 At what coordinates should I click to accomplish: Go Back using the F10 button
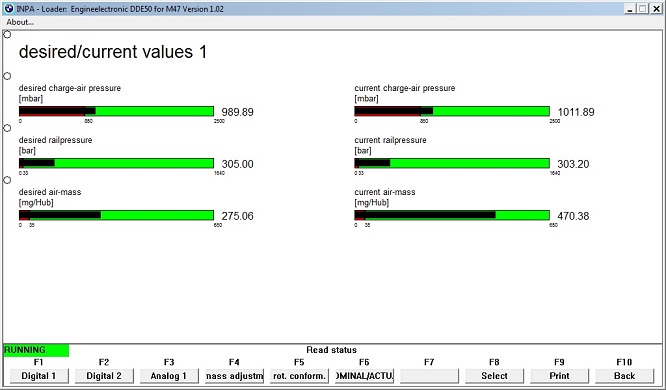(624, 376)
